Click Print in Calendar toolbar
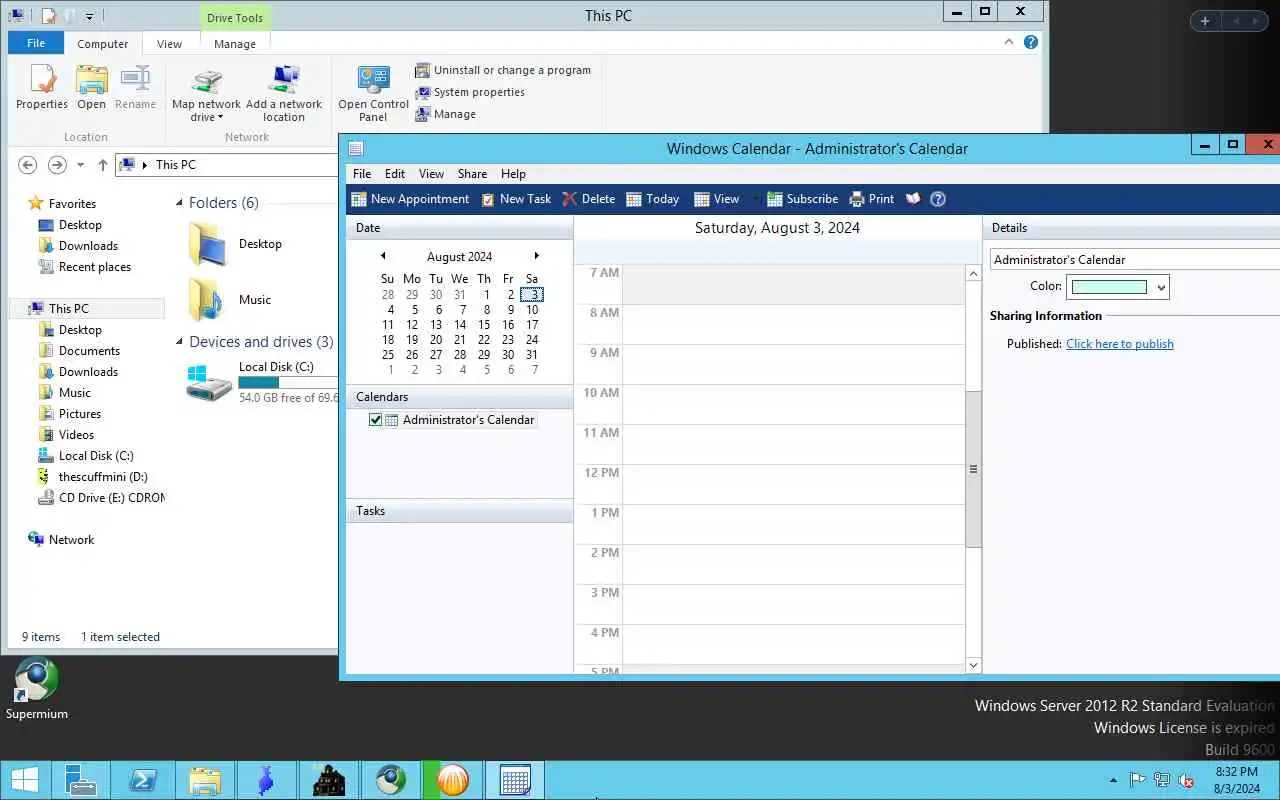Image resolution: width=1280 pixels, height=800 pixels. click(872, 199)
